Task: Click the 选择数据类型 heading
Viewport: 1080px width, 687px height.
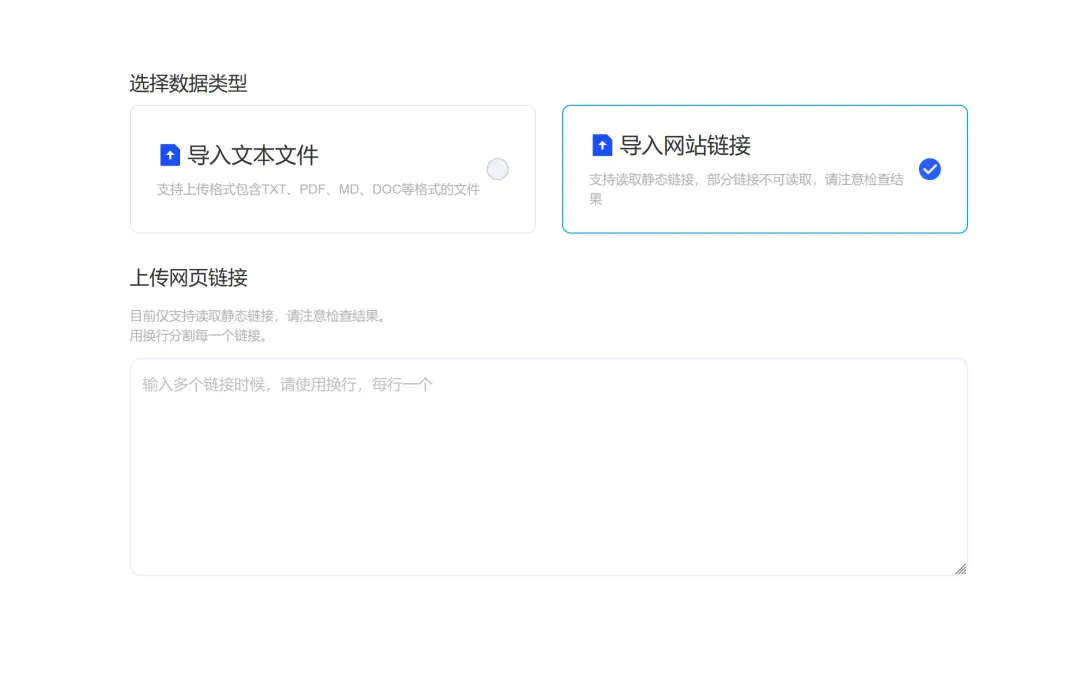Action: [188, 83]
